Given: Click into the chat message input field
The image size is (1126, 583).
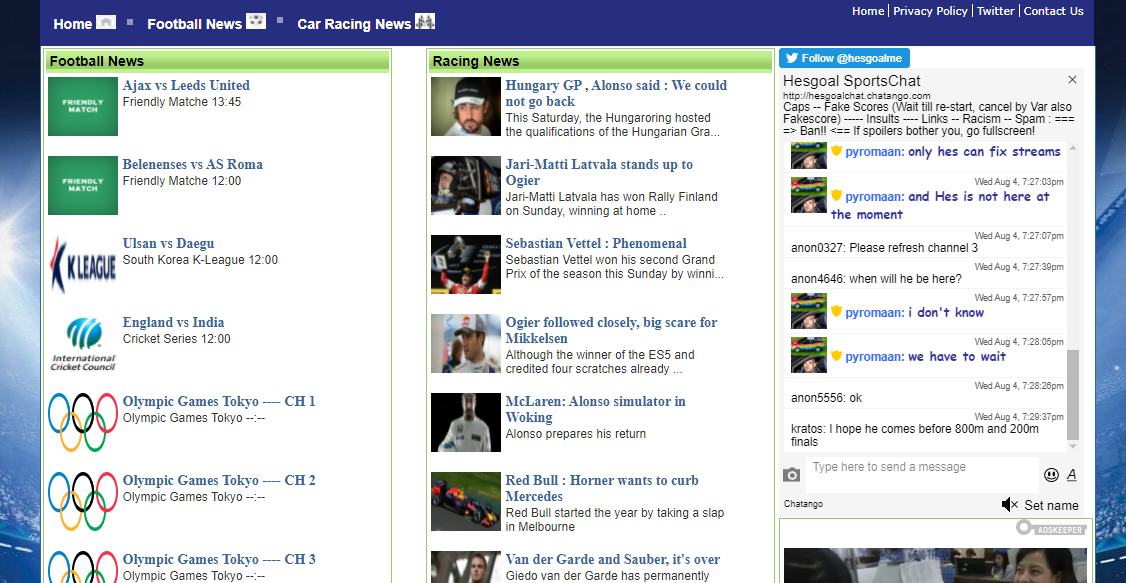Looking at the screenshot, I should [920, 467].
